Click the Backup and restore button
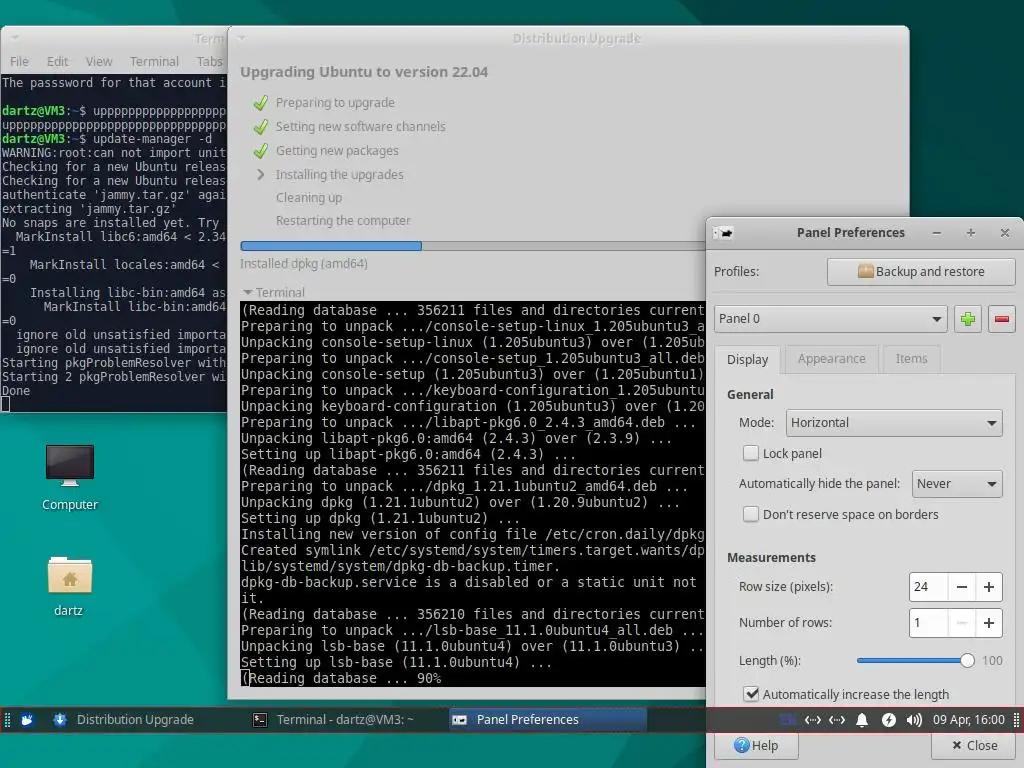This screenshot has width=1024, height=768. point(921,272)
